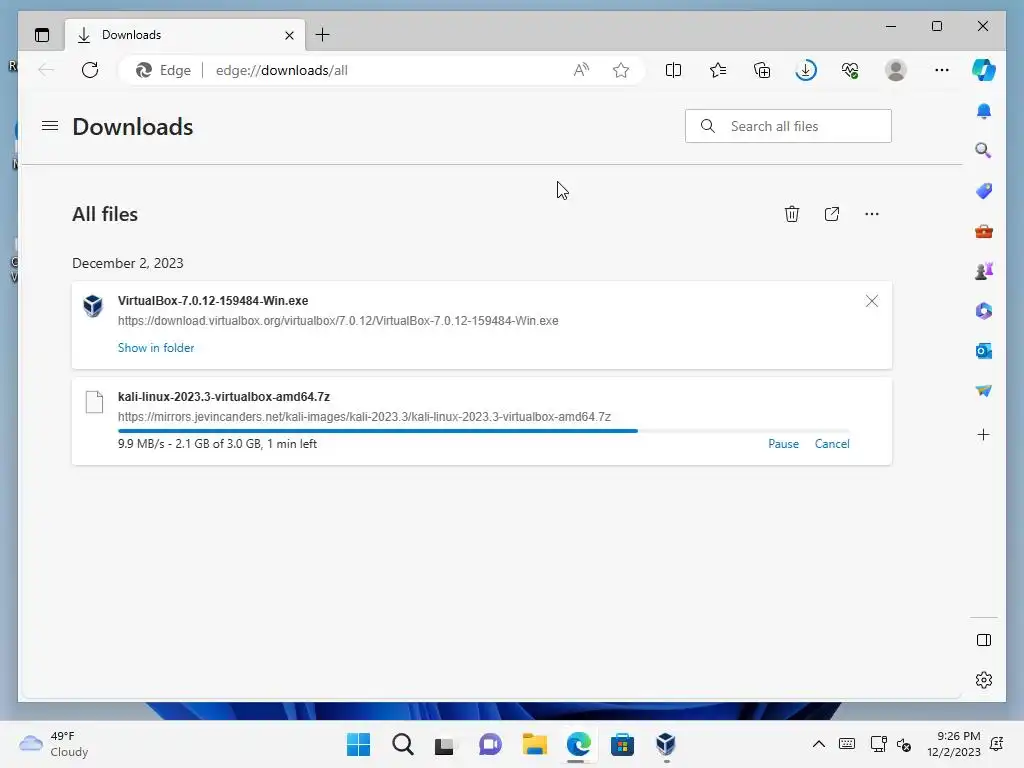
Task: Open the Shopping tag sidebar icon
Action: pos(984,191)
